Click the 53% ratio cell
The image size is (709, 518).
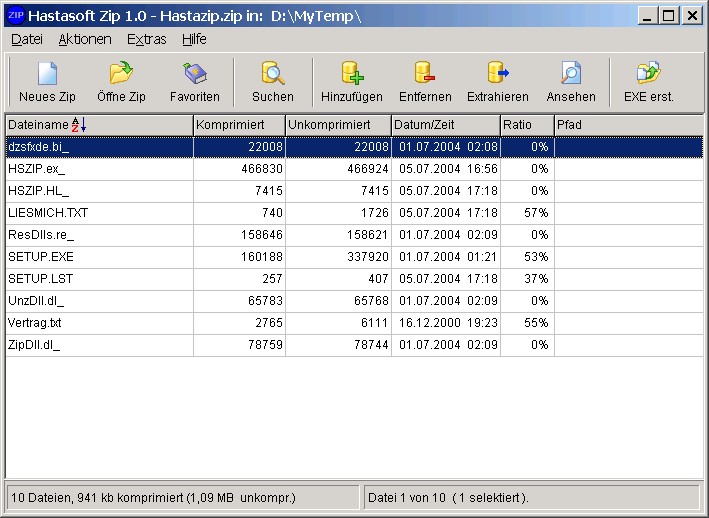point(536,257)
